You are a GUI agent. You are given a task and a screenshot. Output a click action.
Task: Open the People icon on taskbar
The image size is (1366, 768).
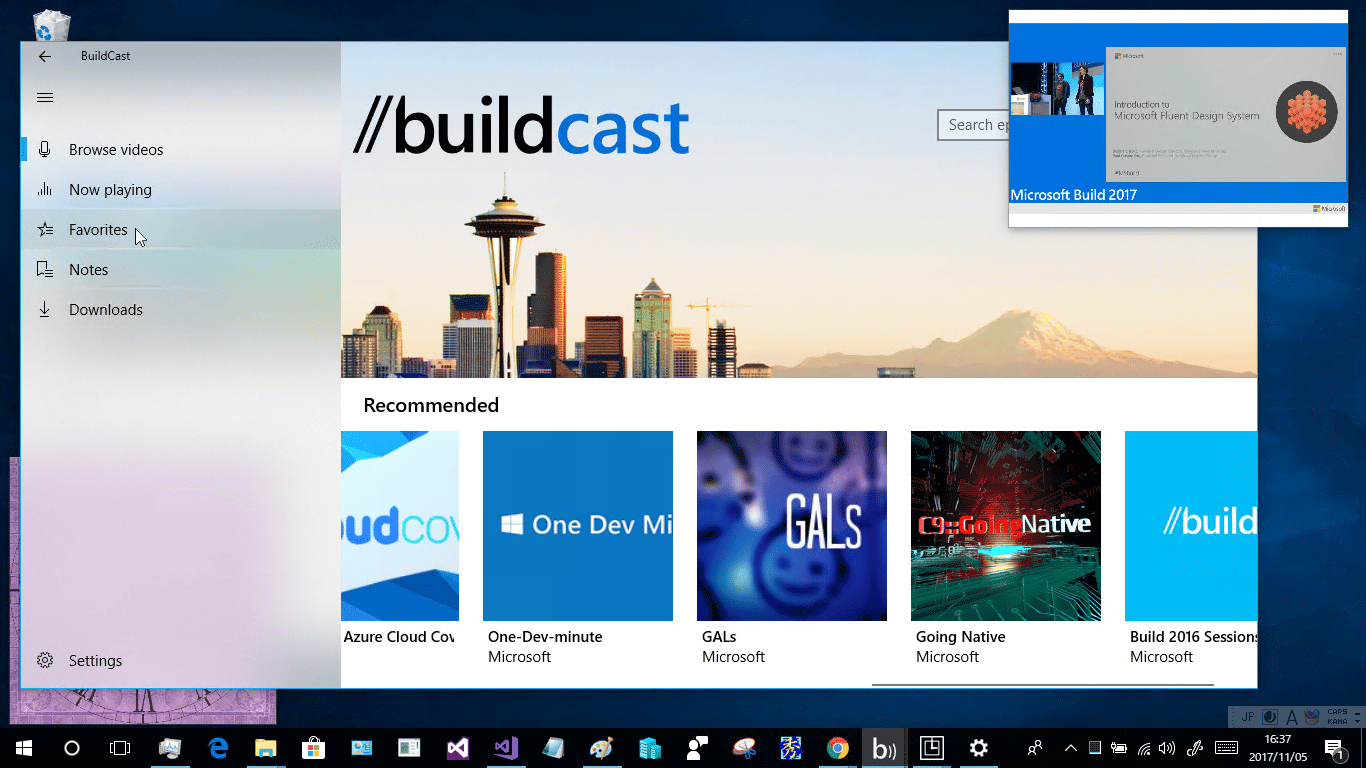coord(1035,748)
